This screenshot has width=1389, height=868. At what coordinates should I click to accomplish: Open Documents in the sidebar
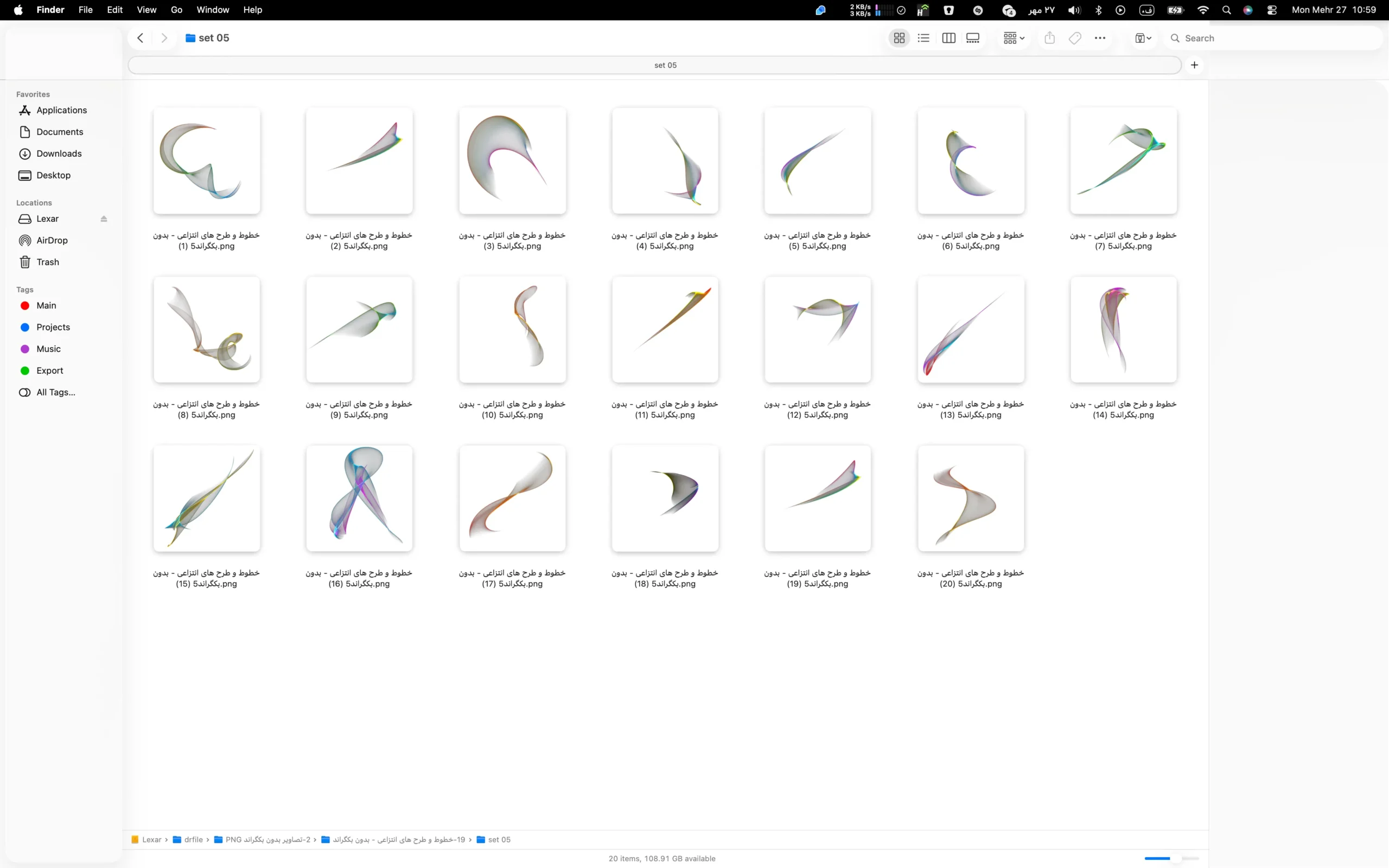(60, 132)
